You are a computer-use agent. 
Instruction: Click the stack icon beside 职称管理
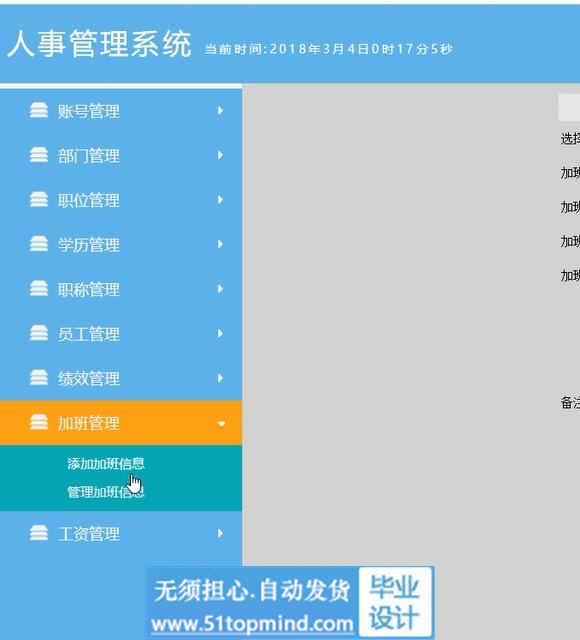point(39,288)
